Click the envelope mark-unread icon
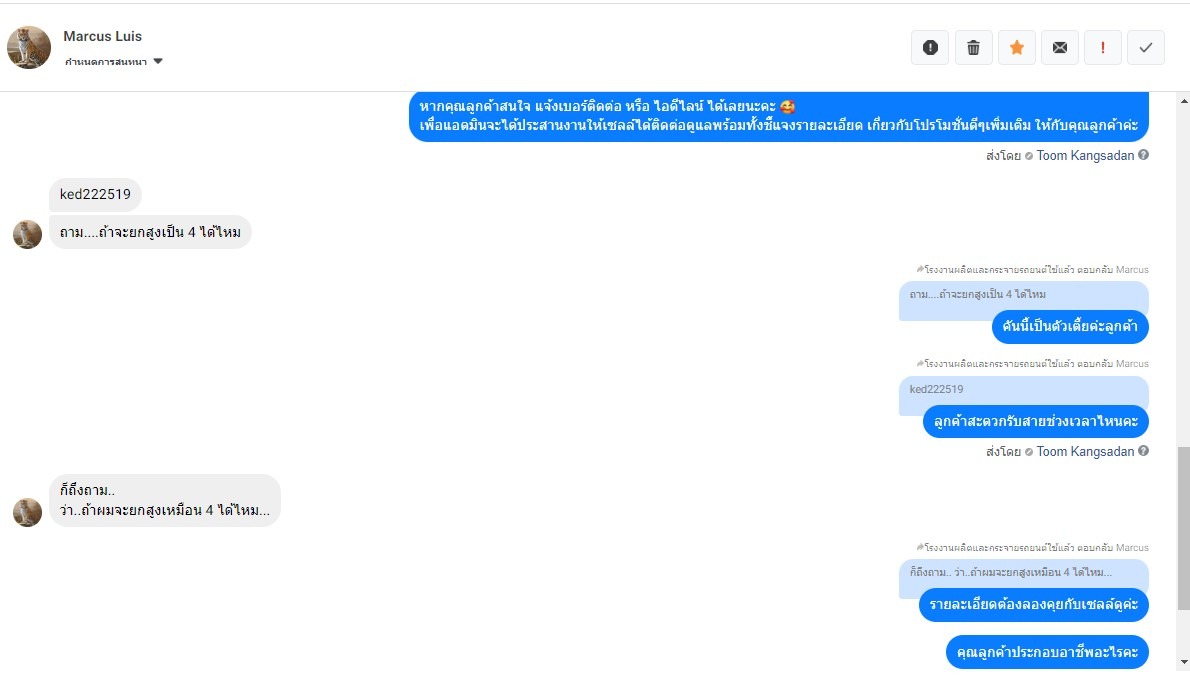 tap(1059, 48)
